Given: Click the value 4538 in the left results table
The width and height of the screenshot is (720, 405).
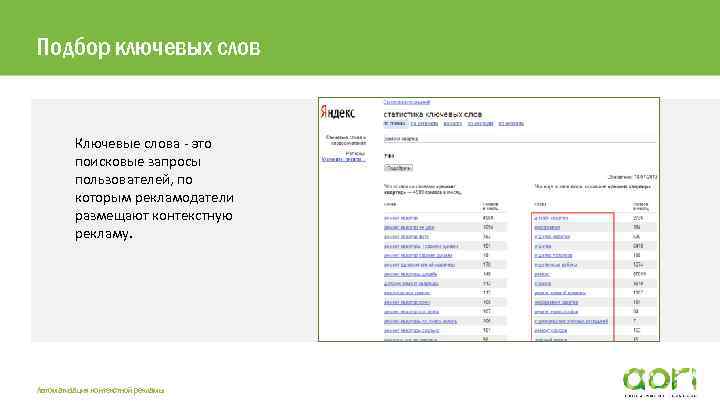Looking at the screenshot, I should [x=488, y=218].
